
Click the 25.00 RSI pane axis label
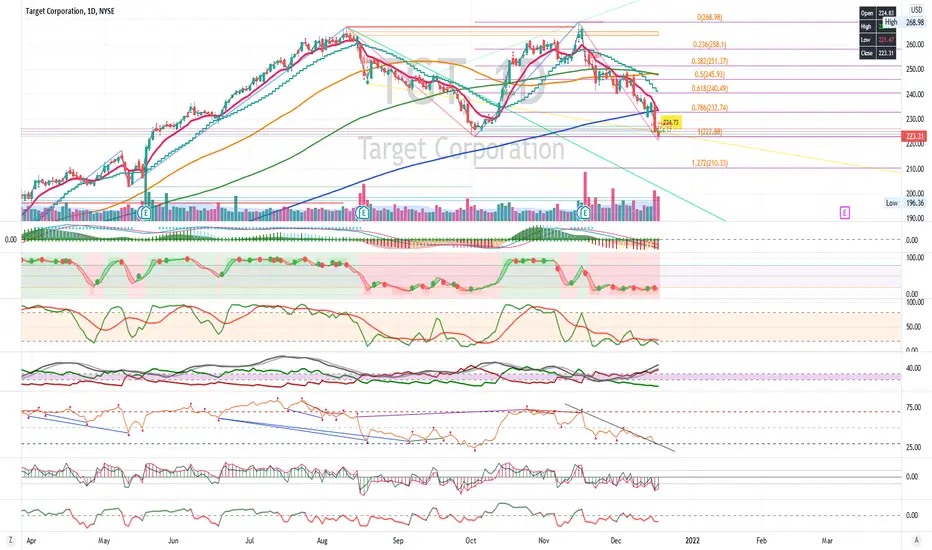pos(915,448)
